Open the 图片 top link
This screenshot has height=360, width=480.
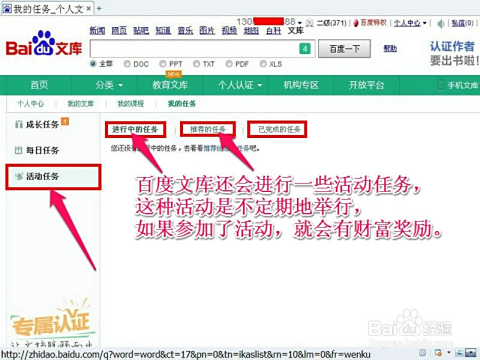(x=207, y=31)
